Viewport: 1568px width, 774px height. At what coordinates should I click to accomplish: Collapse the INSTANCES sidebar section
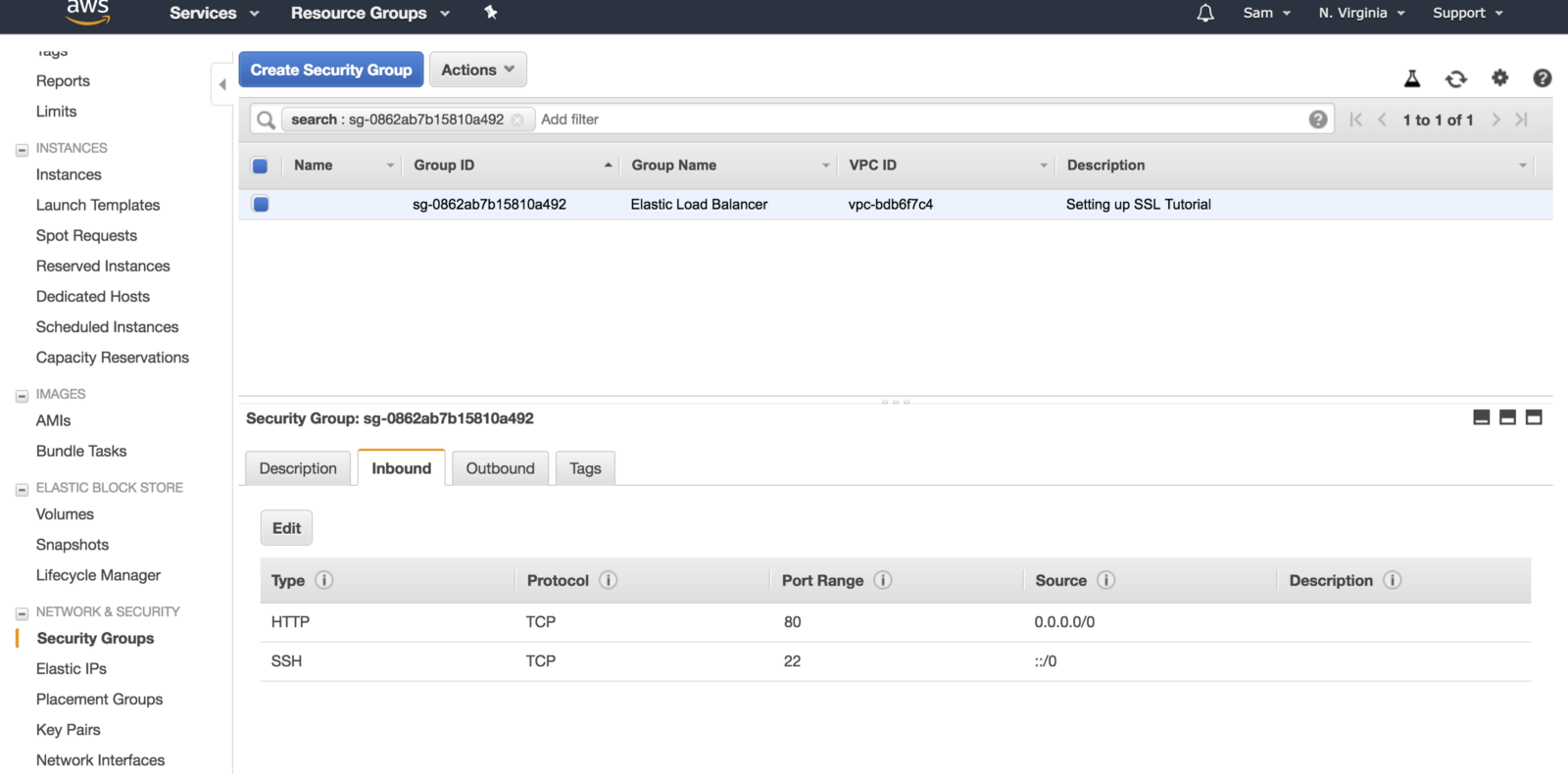22,150
